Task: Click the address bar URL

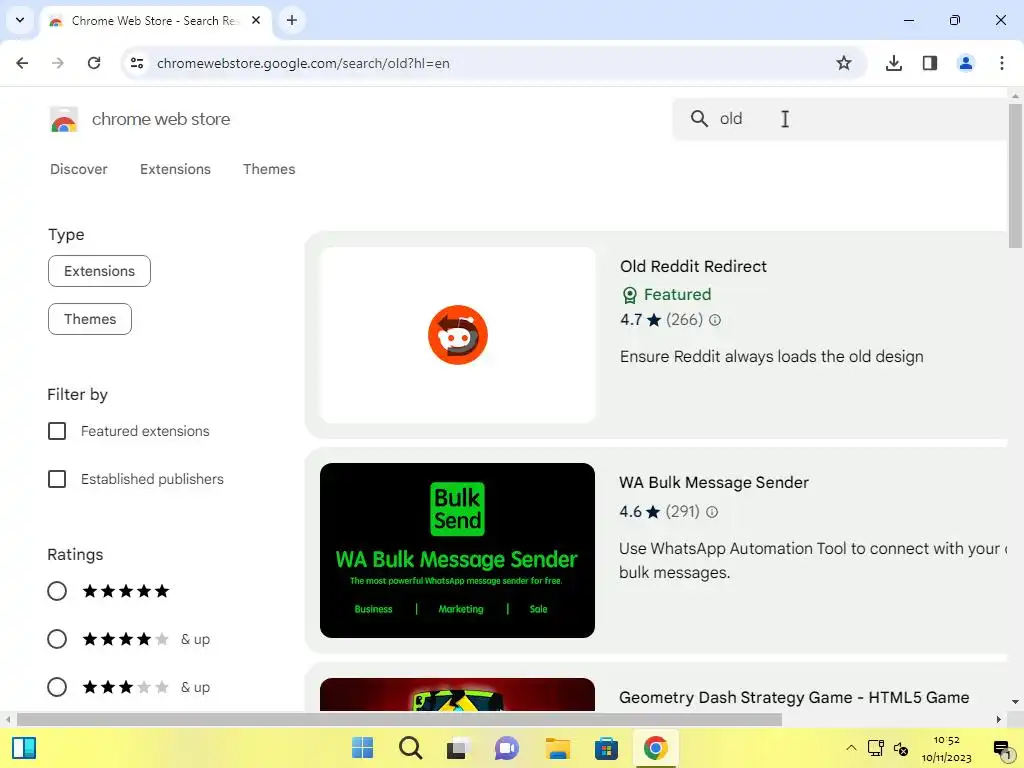Action: [303, 63]
